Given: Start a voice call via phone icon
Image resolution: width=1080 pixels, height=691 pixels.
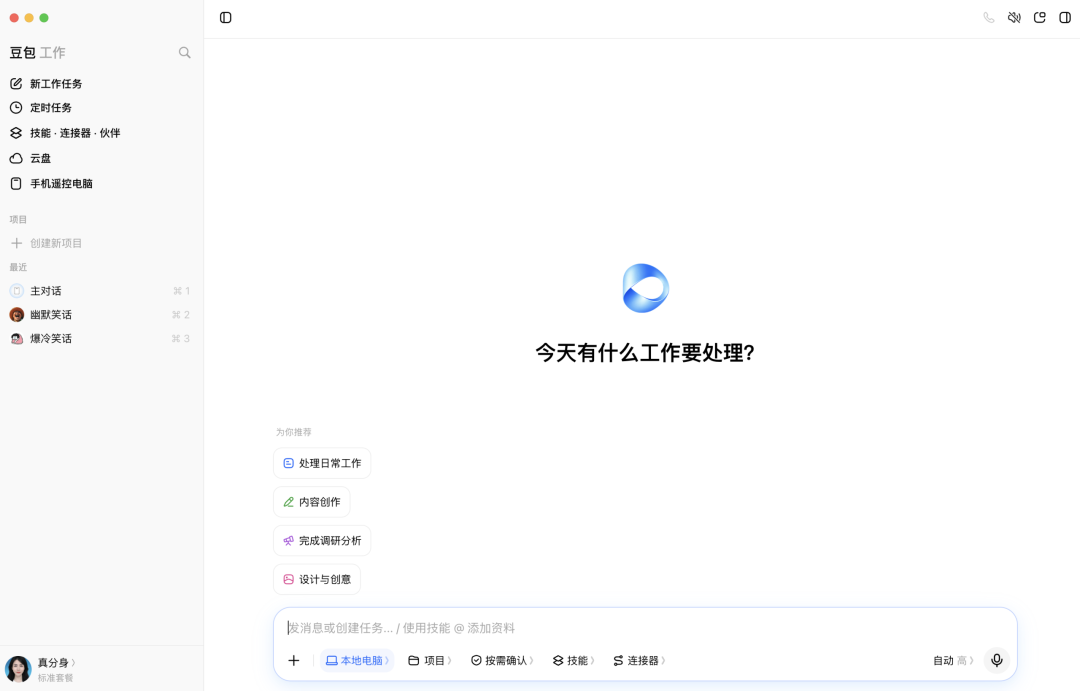Looking at the screenshot, I should point(988,18).
